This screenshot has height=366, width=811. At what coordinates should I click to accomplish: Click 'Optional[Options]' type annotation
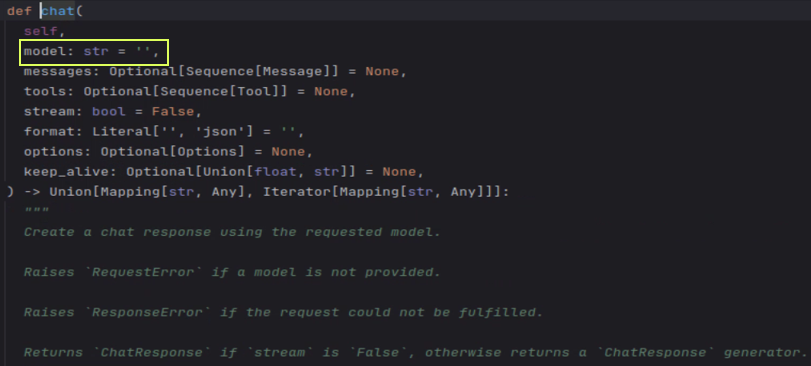click(x=173, y=152)
